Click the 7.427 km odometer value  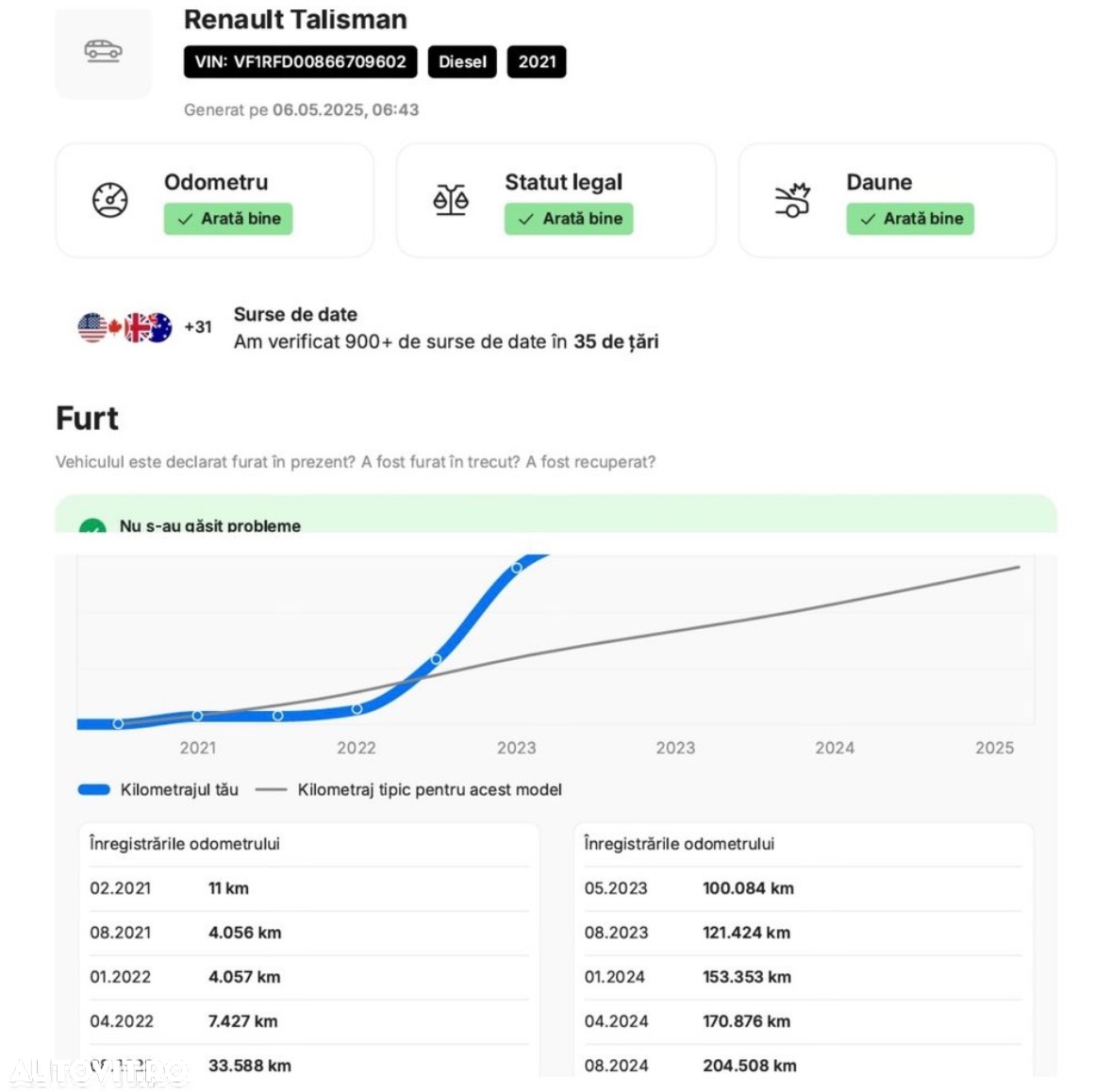click(x=243, y=1022)
